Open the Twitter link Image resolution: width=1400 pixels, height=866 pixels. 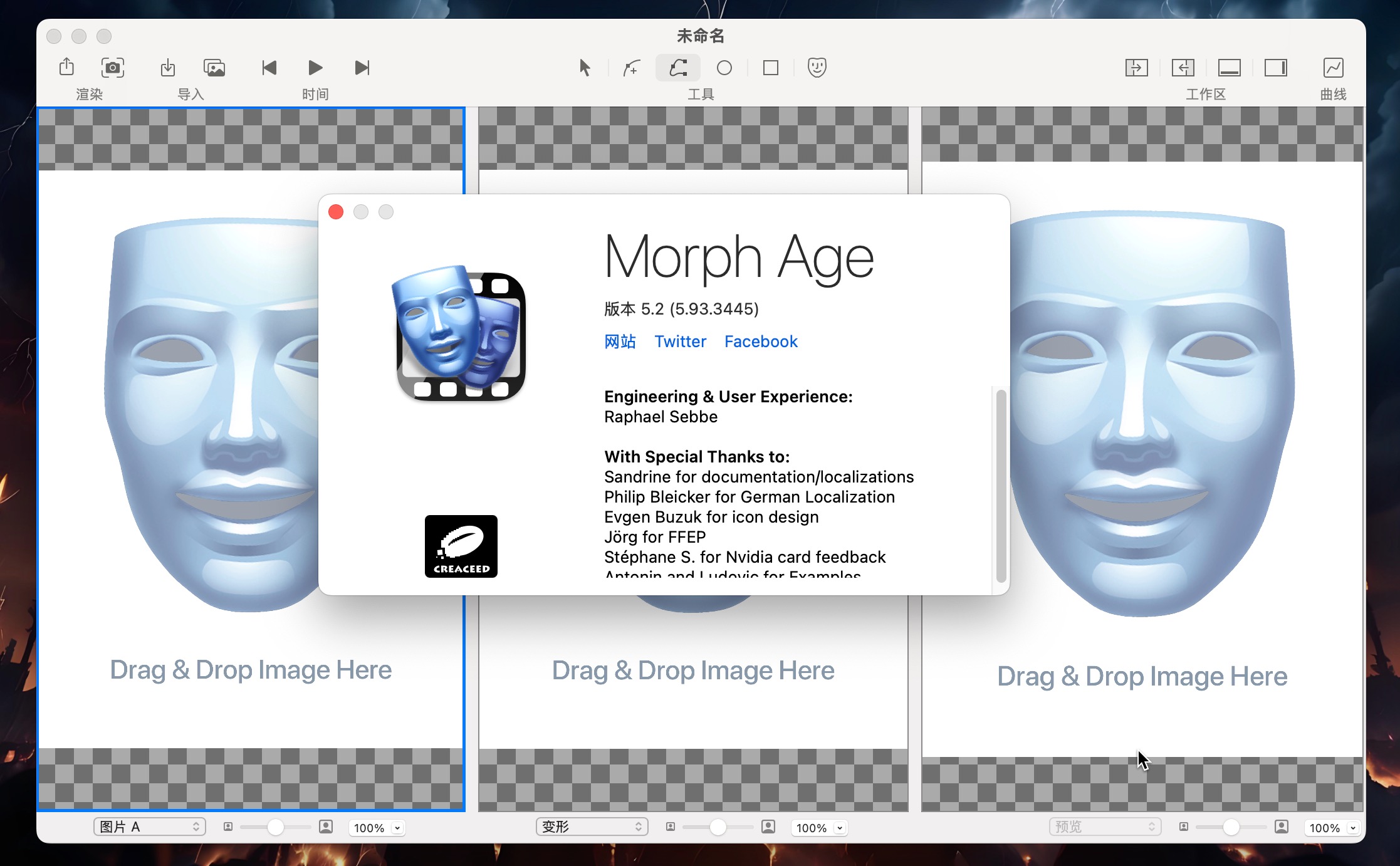[x=680, y=342]
